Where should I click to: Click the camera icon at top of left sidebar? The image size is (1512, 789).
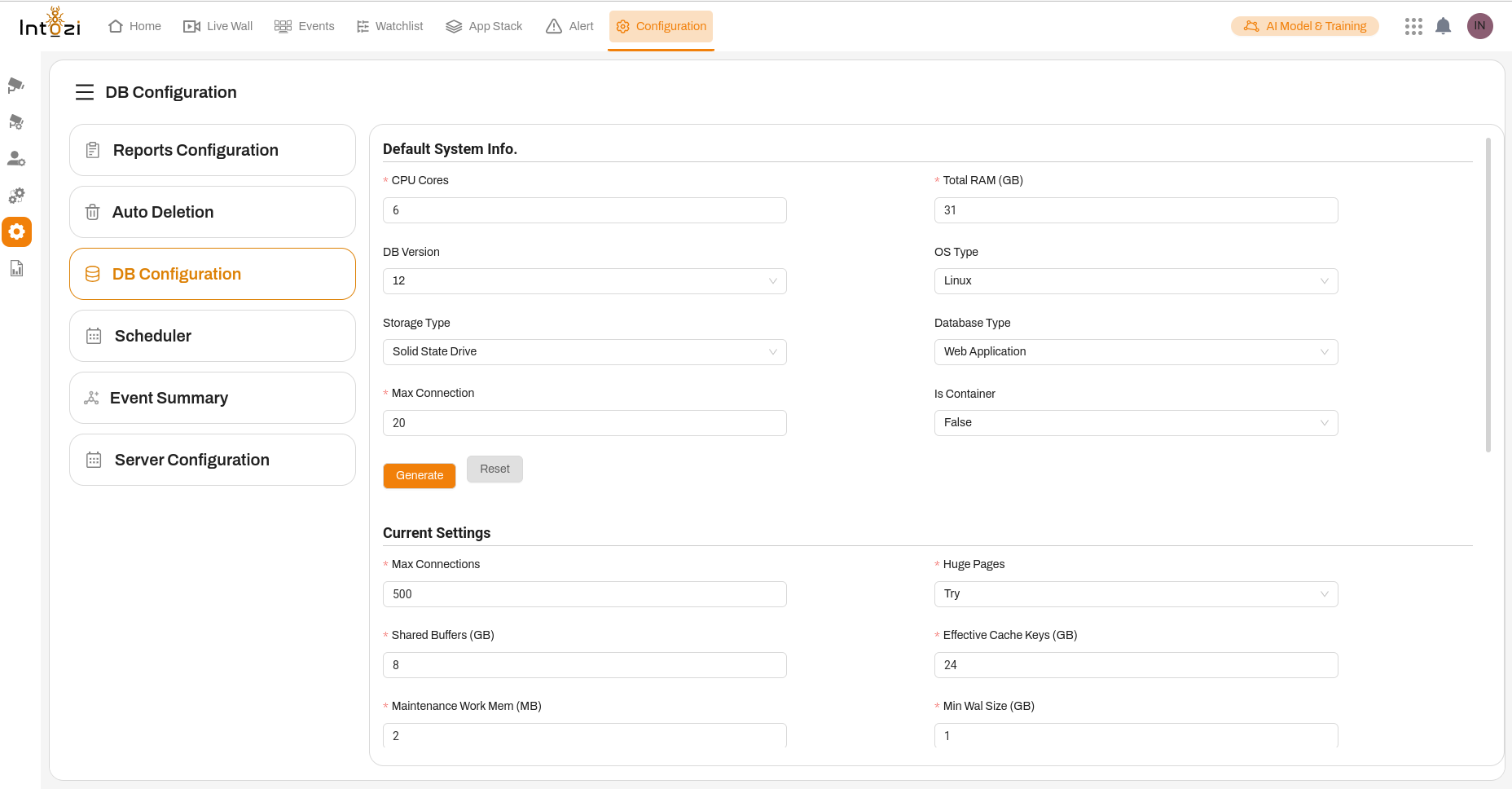[16, 86]
